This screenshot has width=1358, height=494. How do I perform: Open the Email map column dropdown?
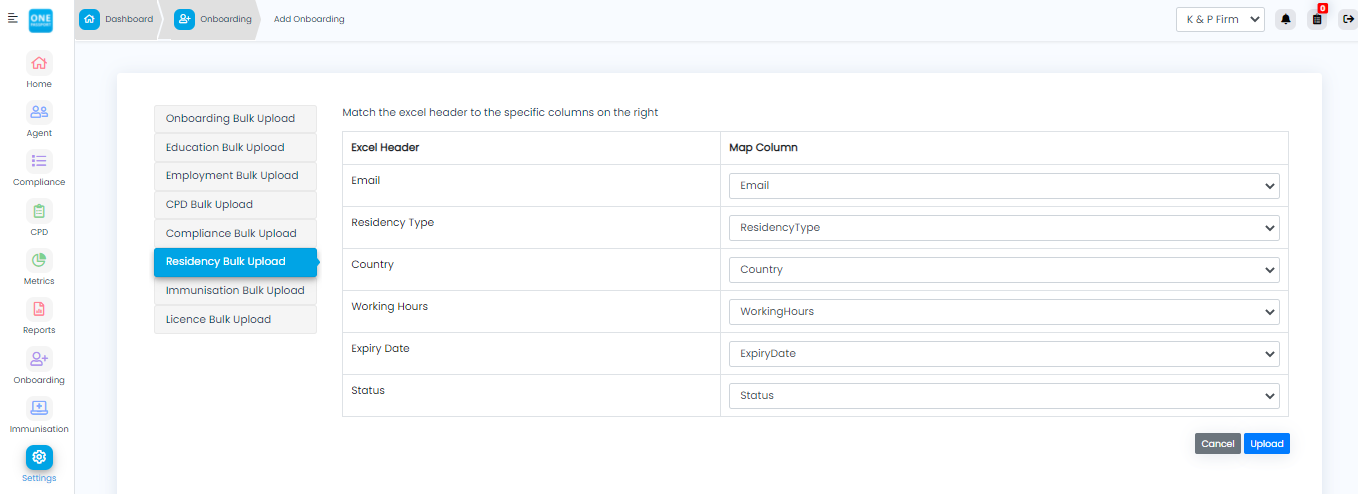1003,186
